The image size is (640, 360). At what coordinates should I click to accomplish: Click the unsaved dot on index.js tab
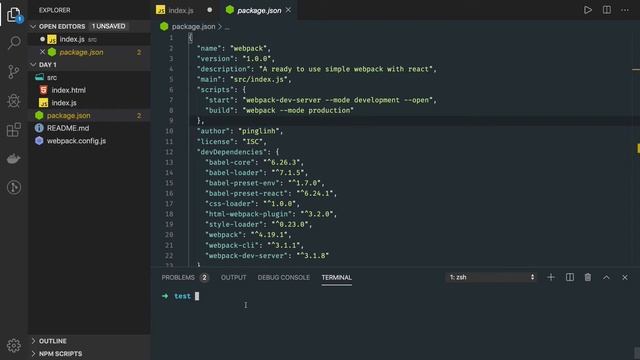click(209, 10)
